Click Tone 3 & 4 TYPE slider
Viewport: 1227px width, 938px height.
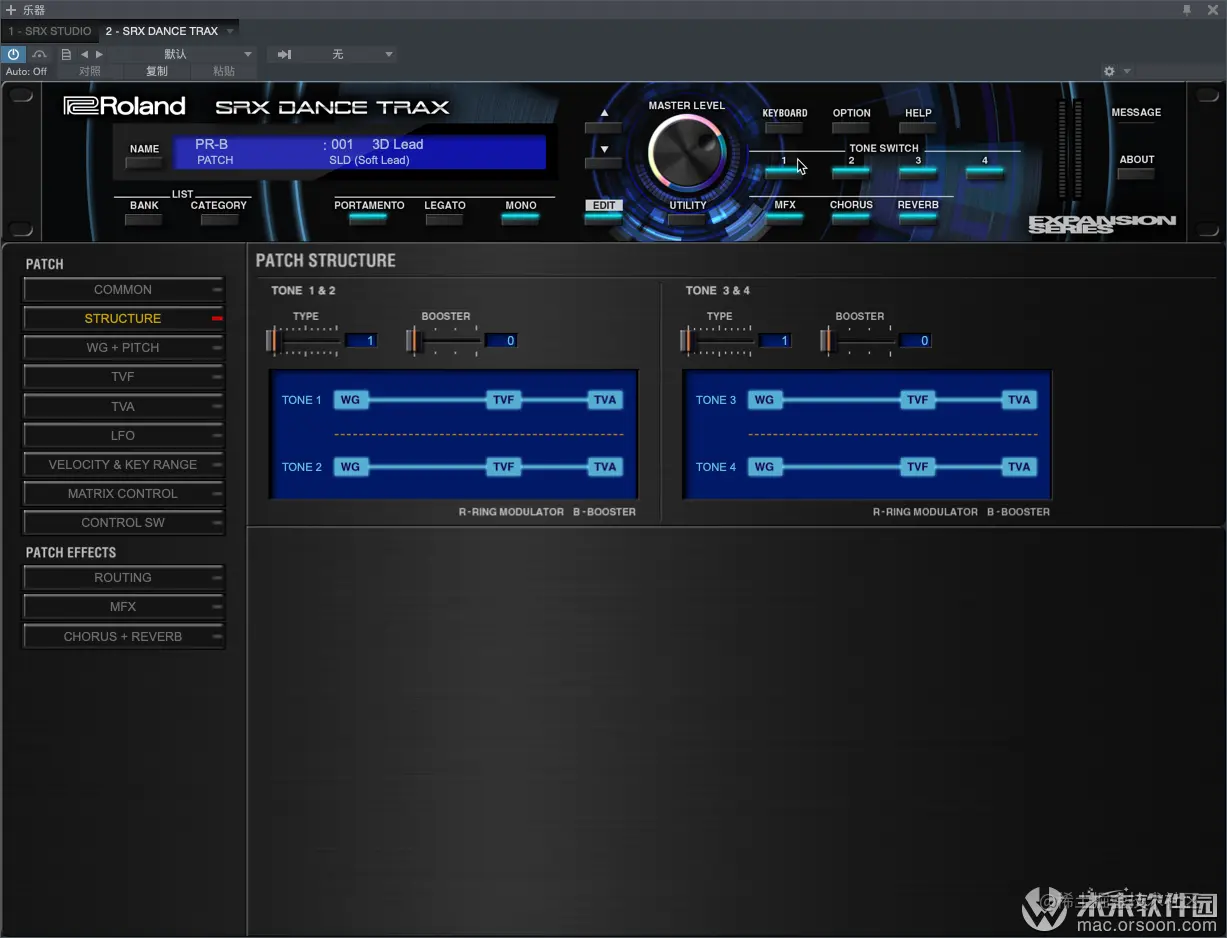coord(718,341)
